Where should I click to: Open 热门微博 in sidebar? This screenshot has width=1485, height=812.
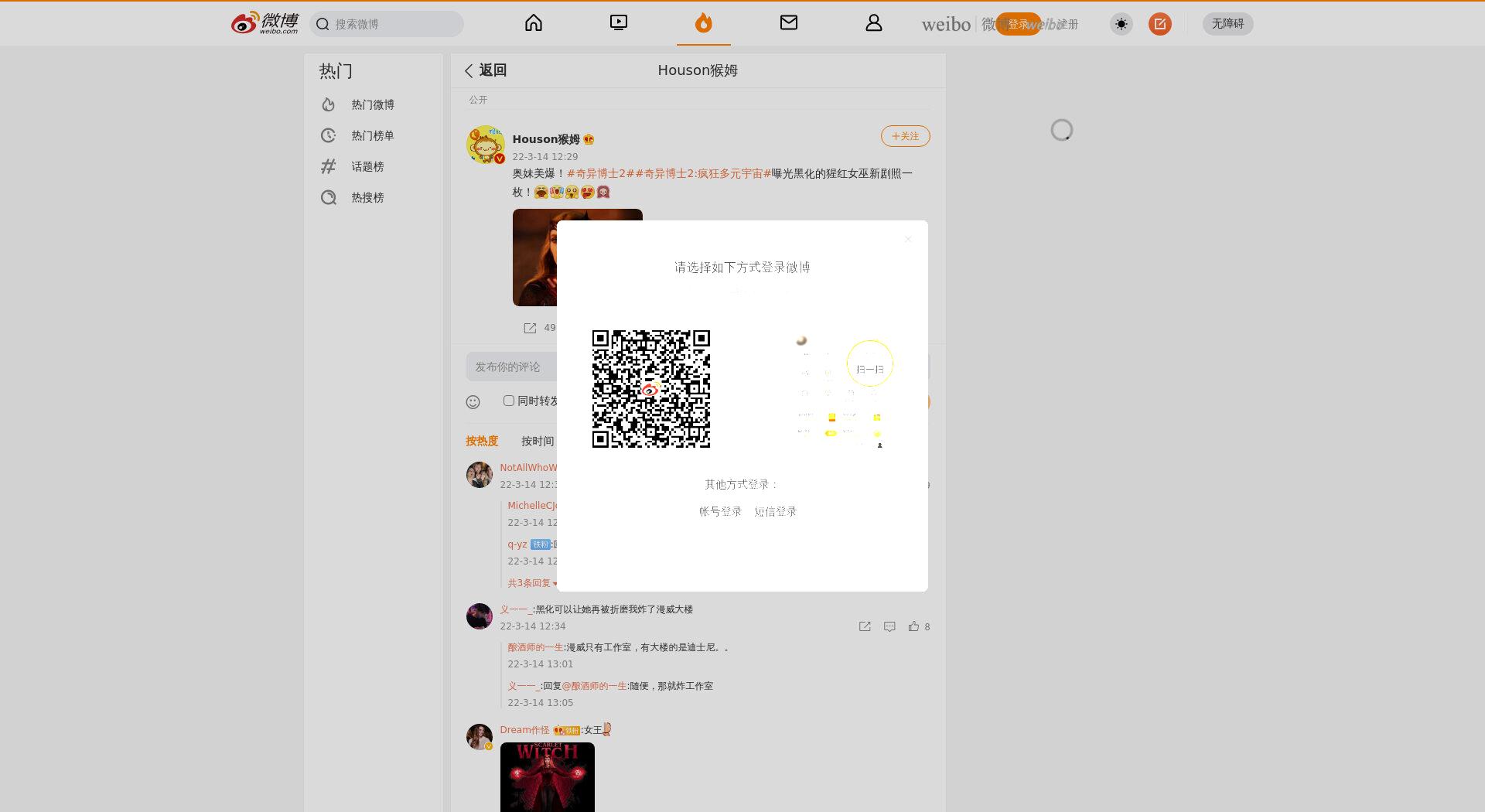pos(373,104)
